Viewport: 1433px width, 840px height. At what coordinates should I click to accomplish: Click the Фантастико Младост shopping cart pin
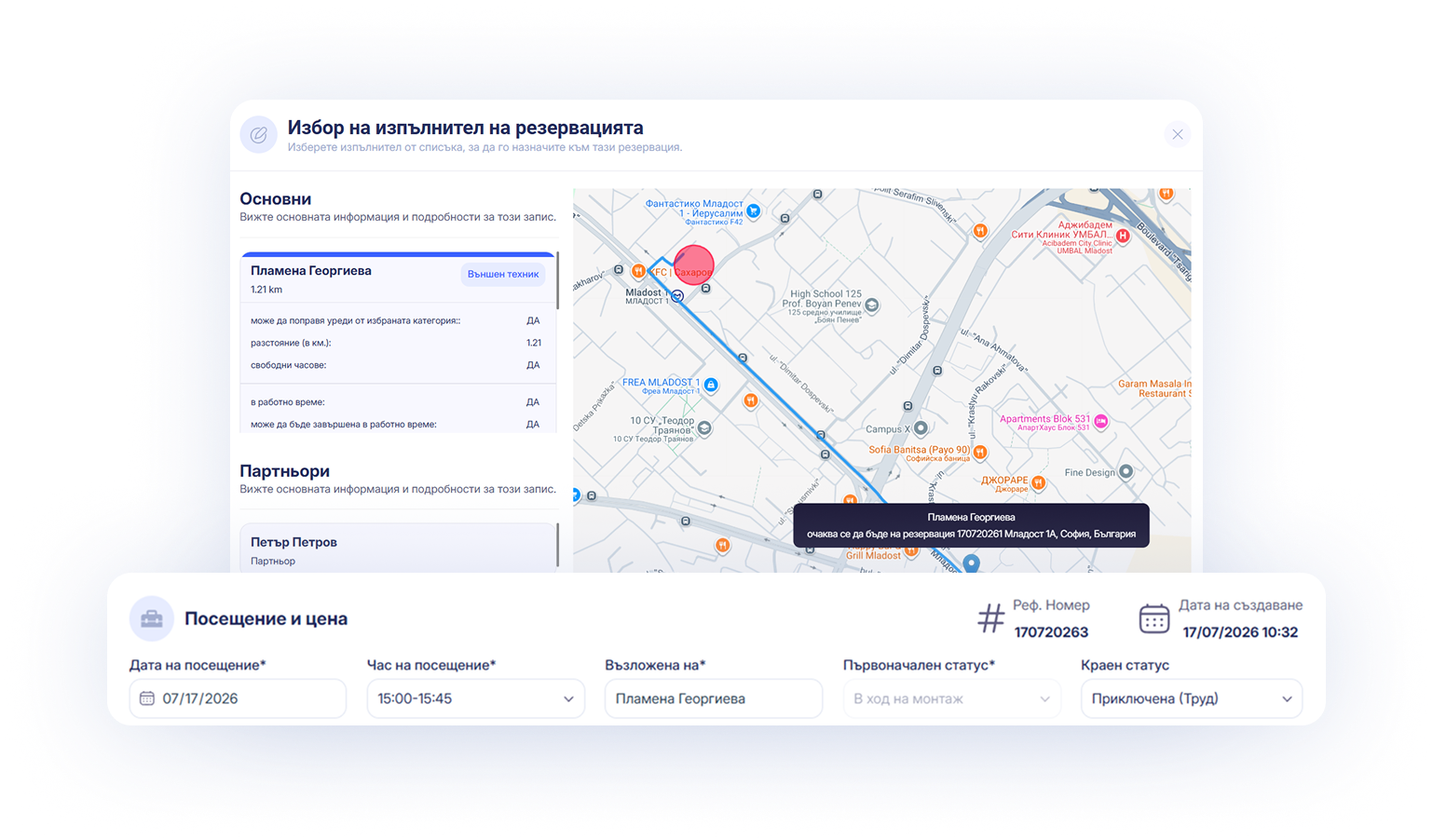pyautogui.click(x=754, y=211)
